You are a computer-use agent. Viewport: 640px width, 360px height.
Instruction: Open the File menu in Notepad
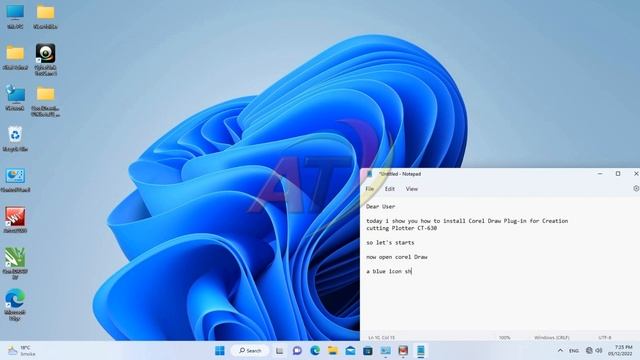[369, 189]
